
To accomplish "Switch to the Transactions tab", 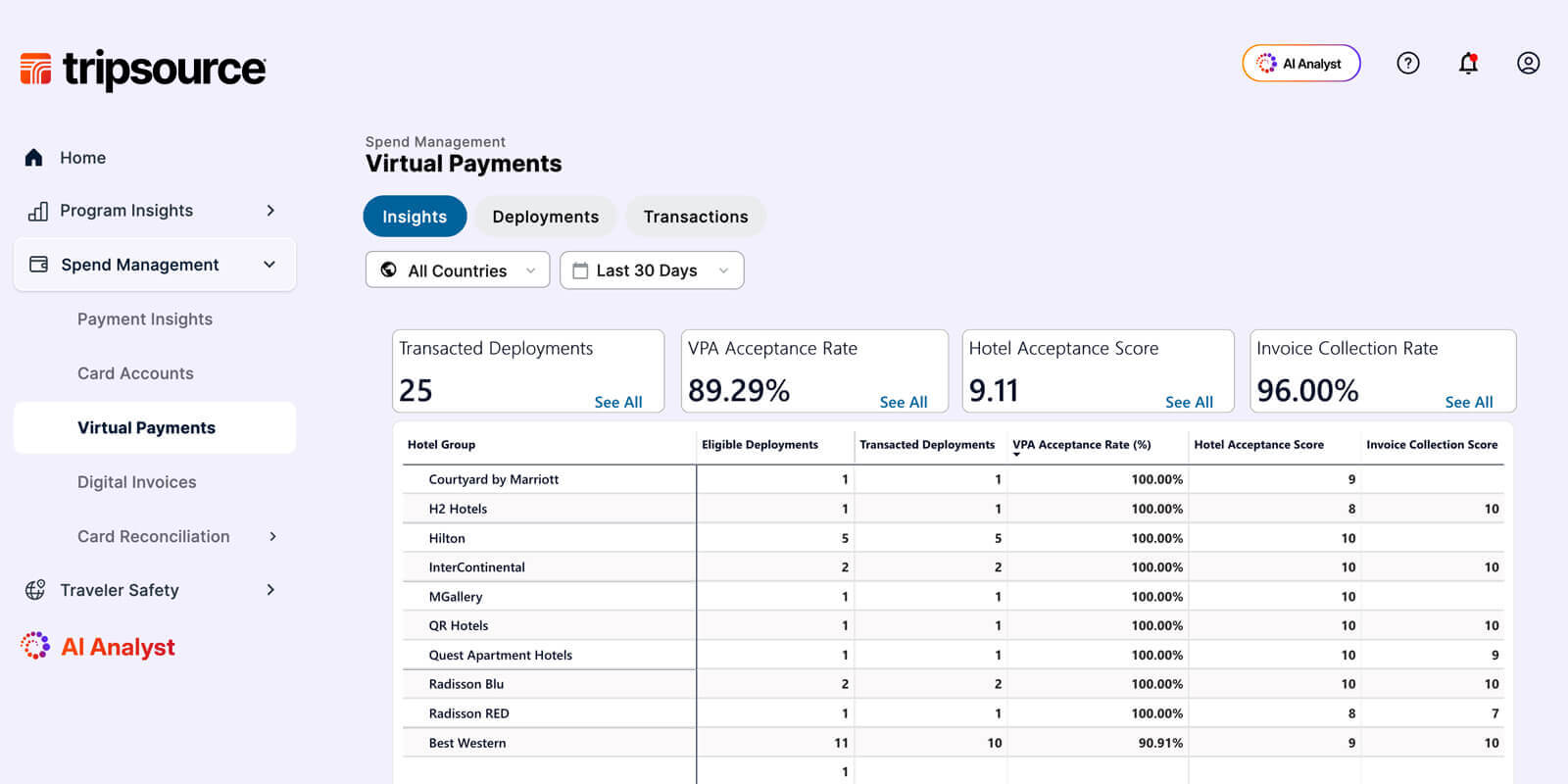I will pyautogui.click(x=696, y=217).
